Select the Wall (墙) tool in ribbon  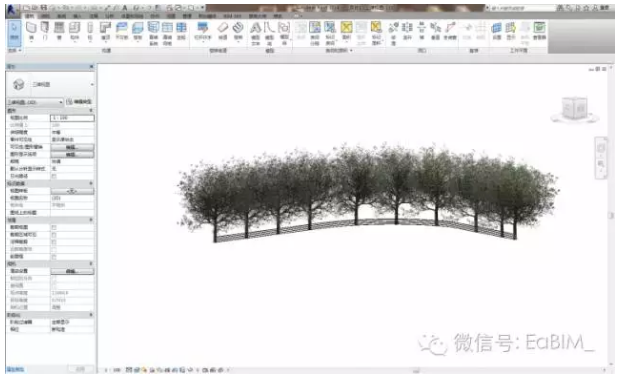point(31,32)
